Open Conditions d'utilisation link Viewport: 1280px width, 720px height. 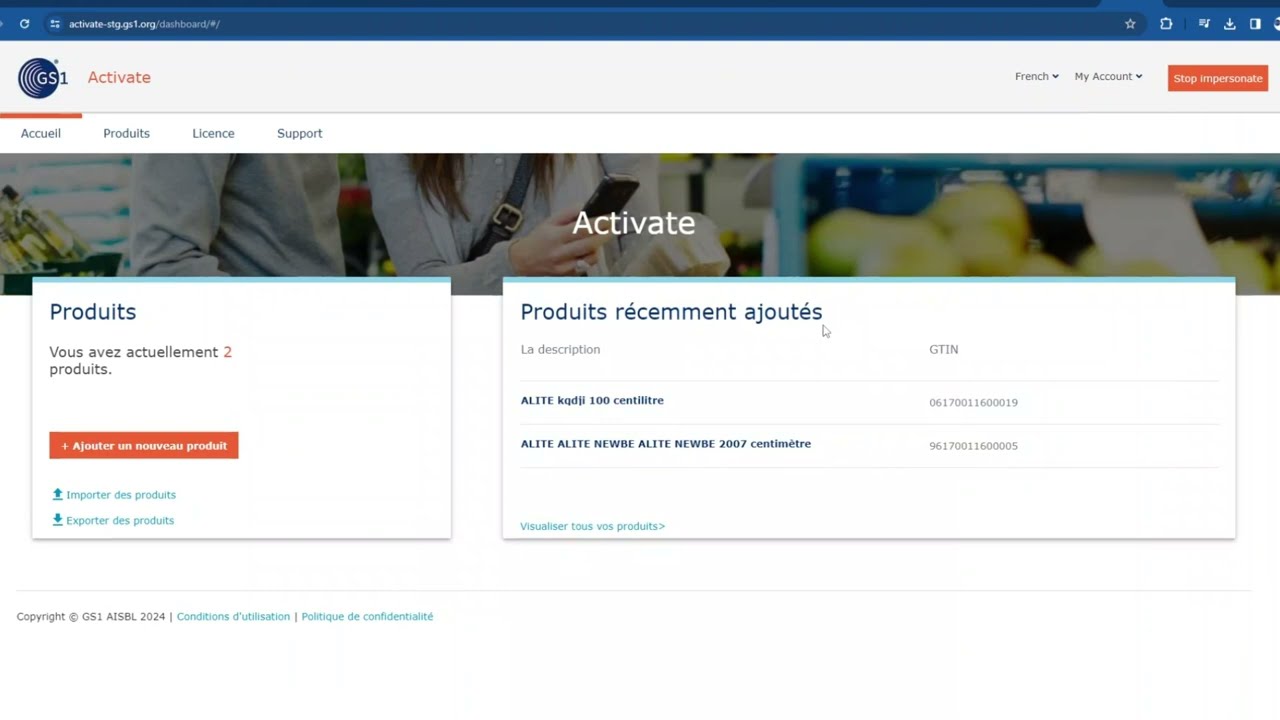coord(233,617)
